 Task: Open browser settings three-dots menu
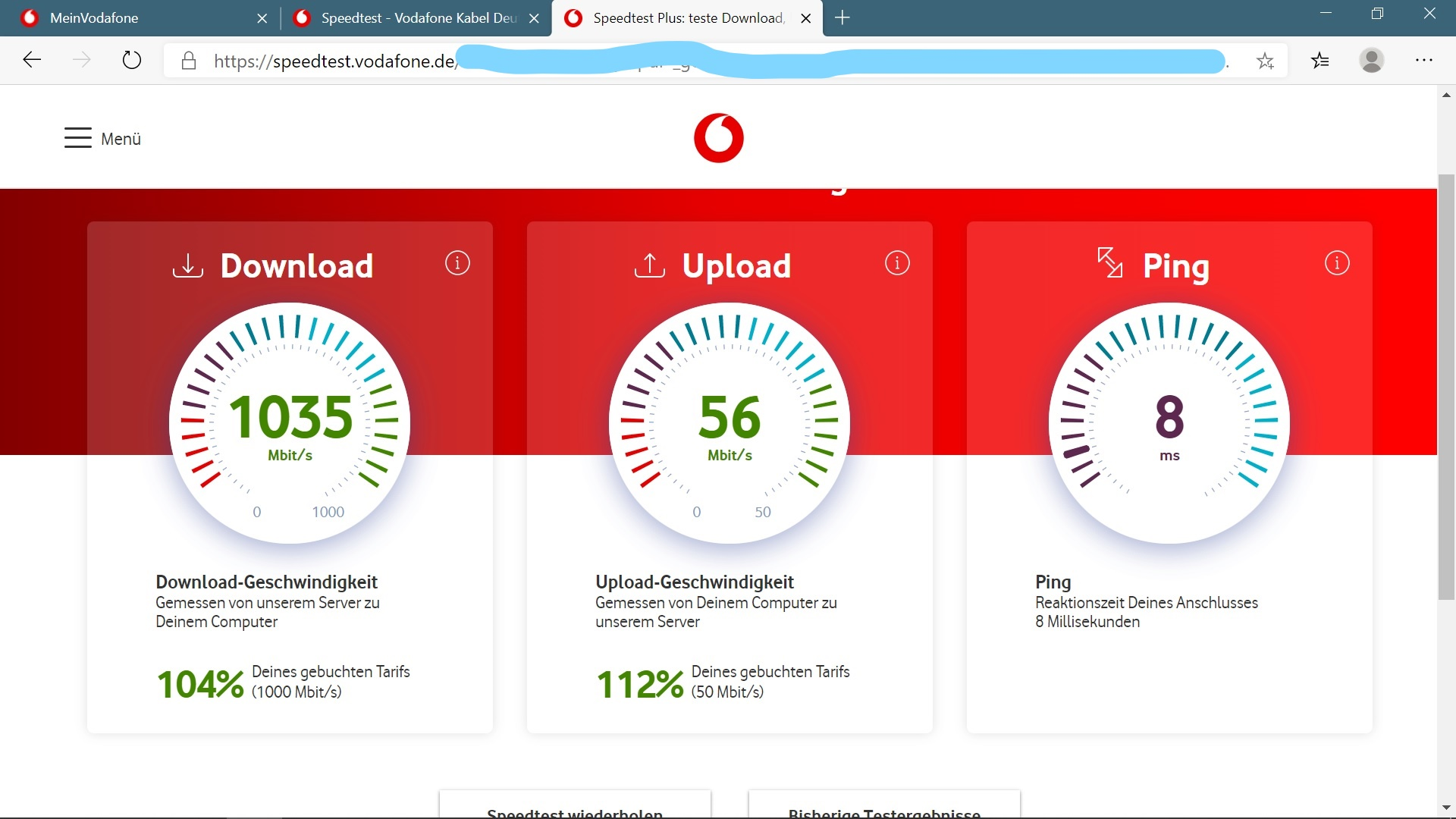click(1424, 61)
